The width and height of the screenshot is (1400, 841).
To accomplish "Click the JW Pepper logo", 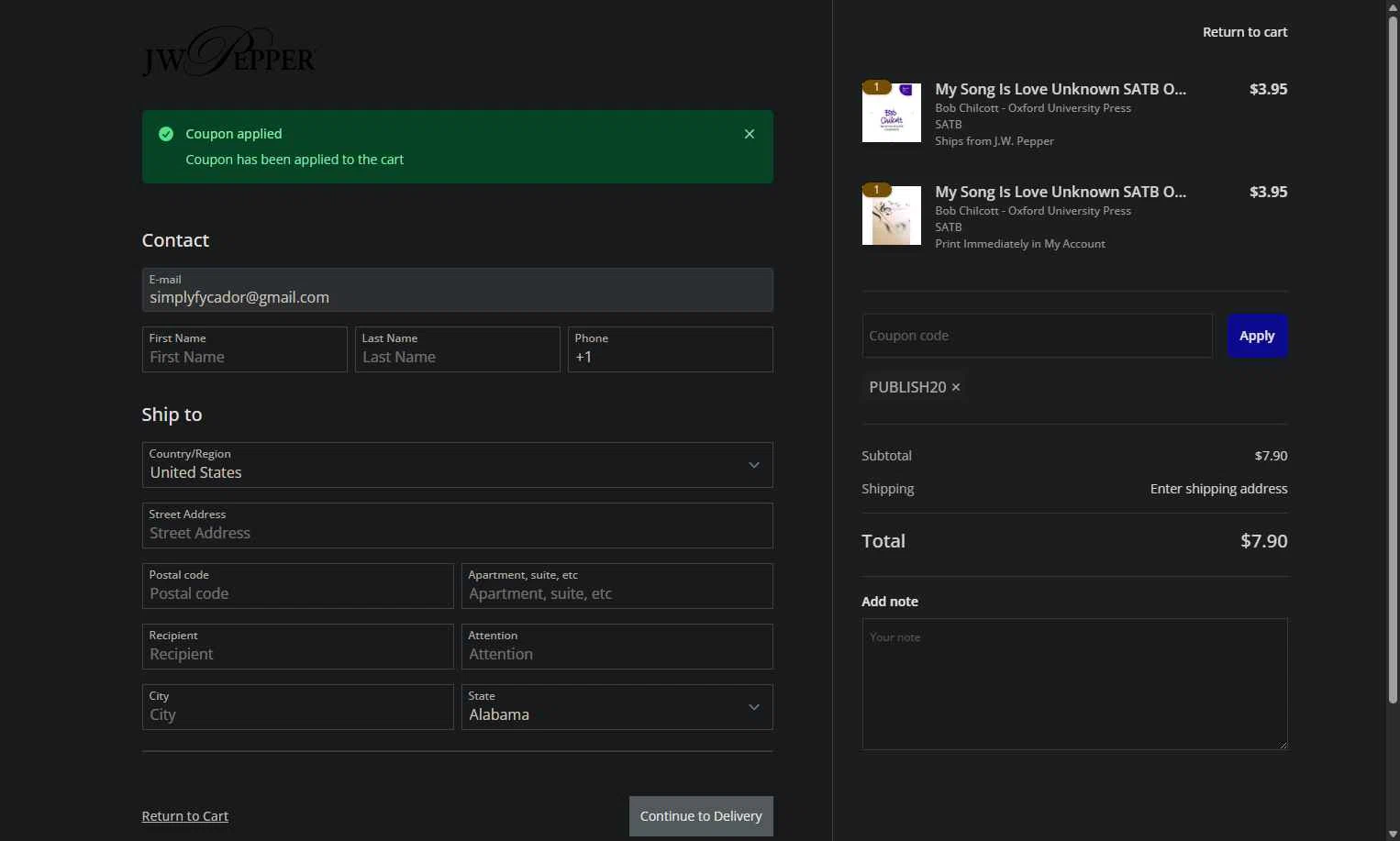I will 228,52.
